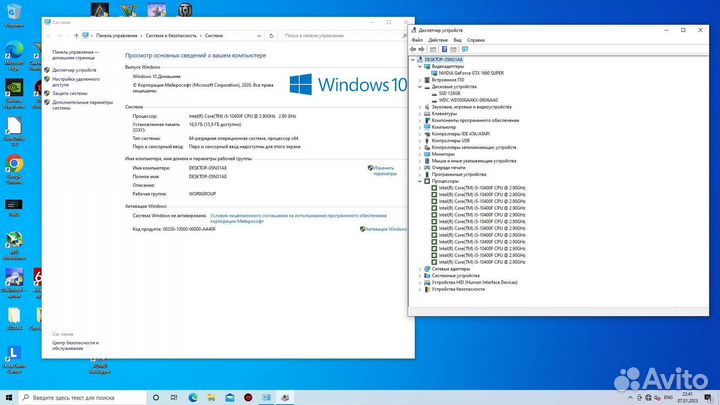This screenshot has height=405, width=720.
Task: Open the Действие menu in Device Manager
Action: 438,40
